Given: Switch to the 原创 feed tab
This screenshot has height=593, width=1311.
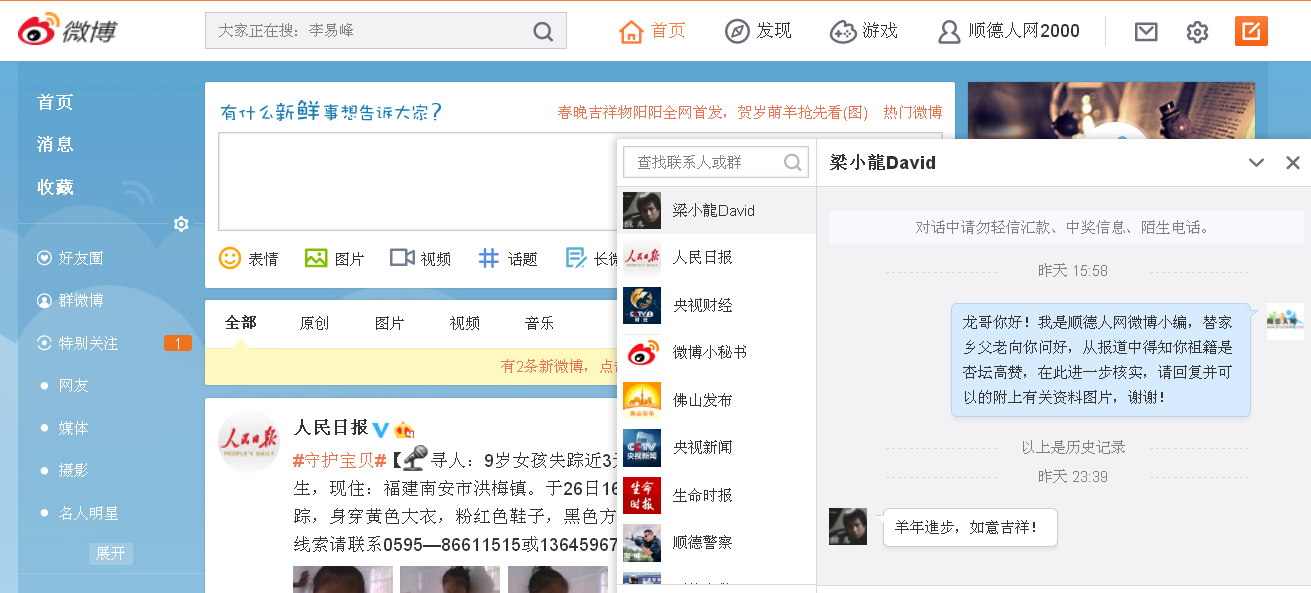Looking at the screenshot, I should (x=314, y=323).
